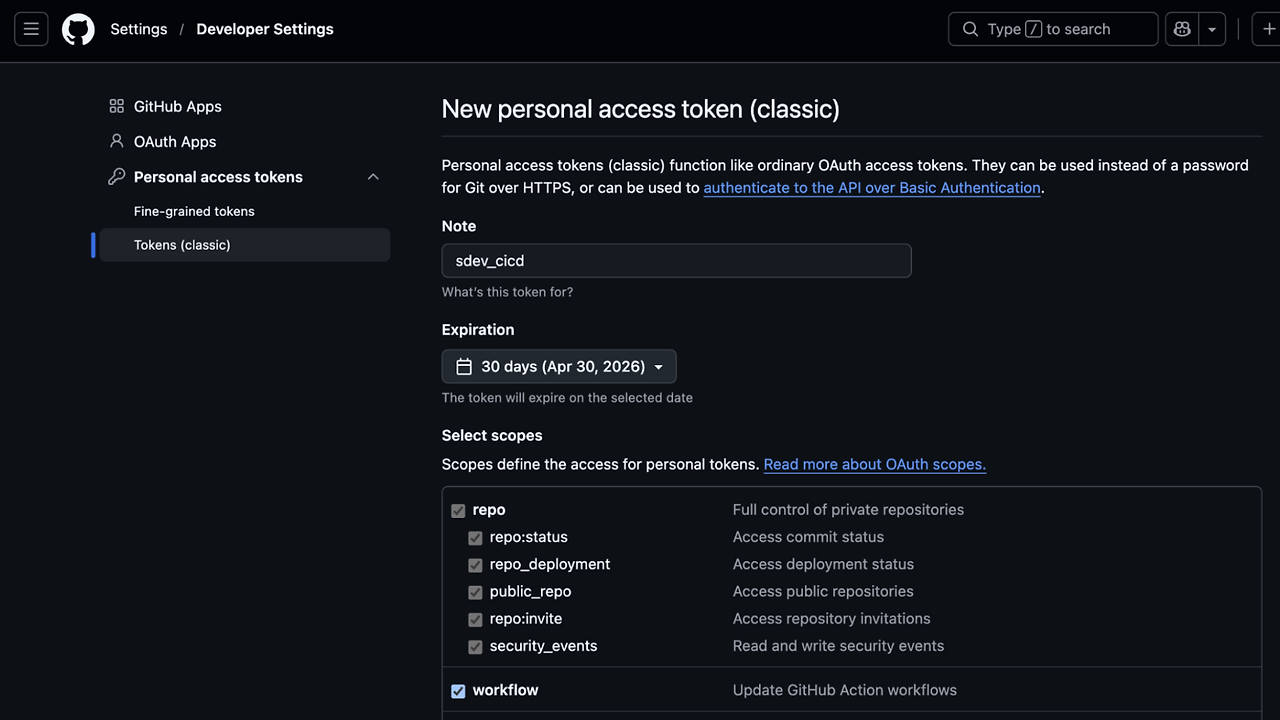Toggle the repo:status checkbox

click(x=475, y=538)
